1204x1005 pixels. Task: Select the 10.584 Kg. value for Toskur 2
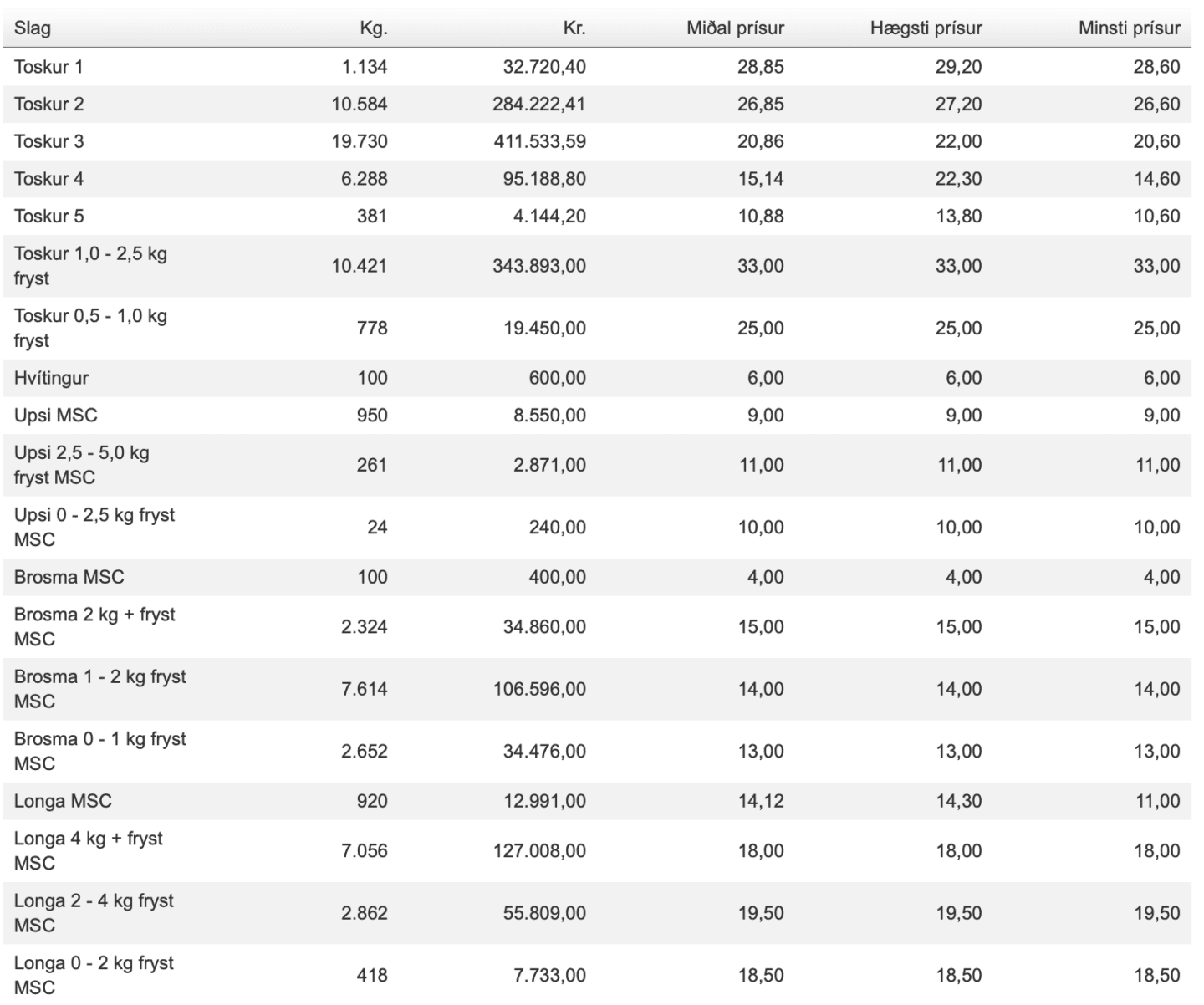pos(360,105)
